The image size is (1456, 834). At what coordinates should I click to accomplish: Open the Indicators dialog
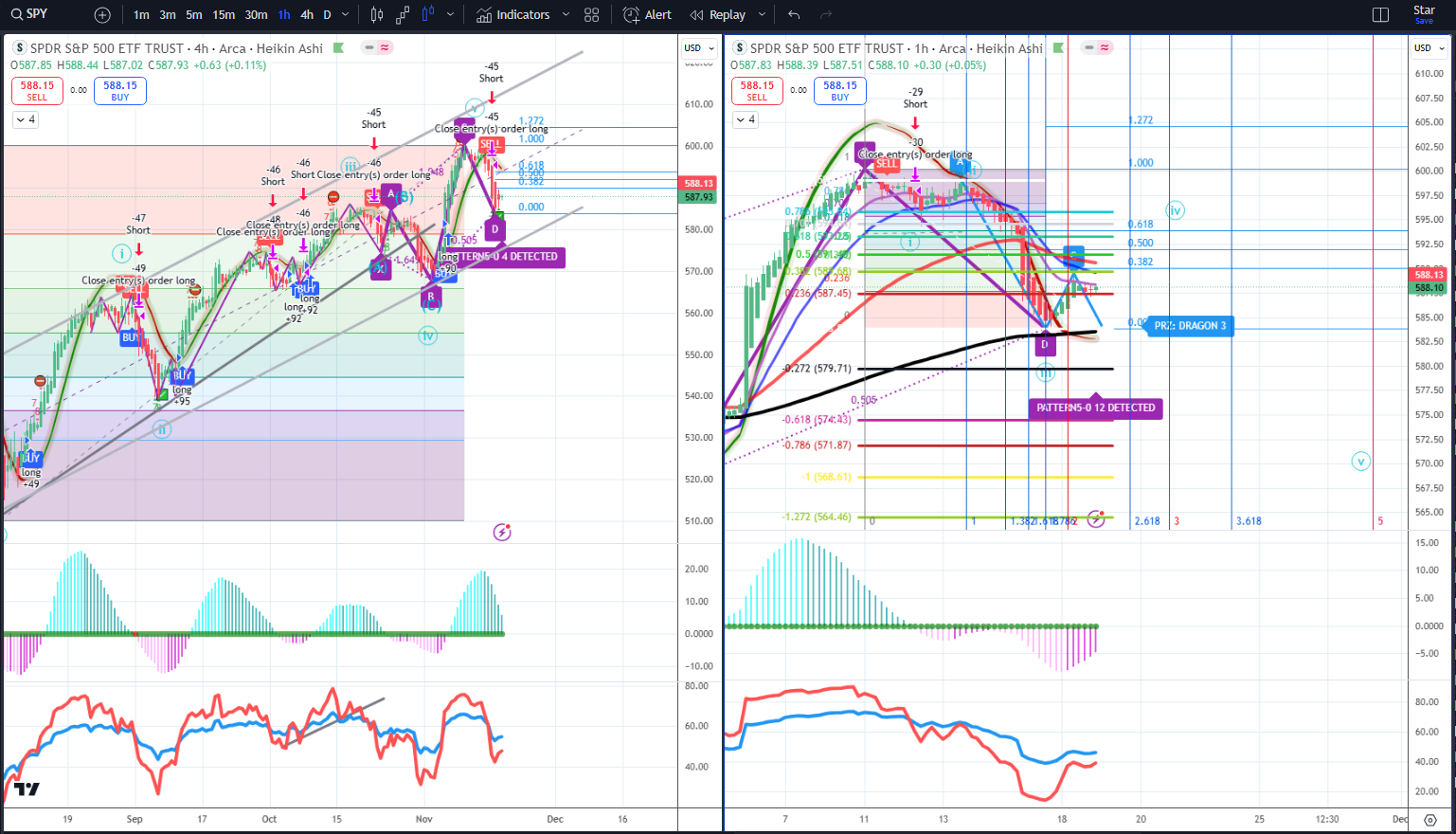pos(513,15)
